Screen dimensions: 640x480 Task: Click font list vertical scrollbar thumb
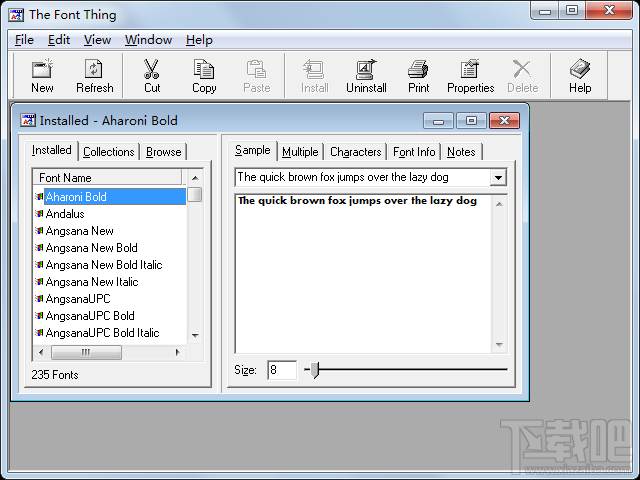click(x=195, y=195)
